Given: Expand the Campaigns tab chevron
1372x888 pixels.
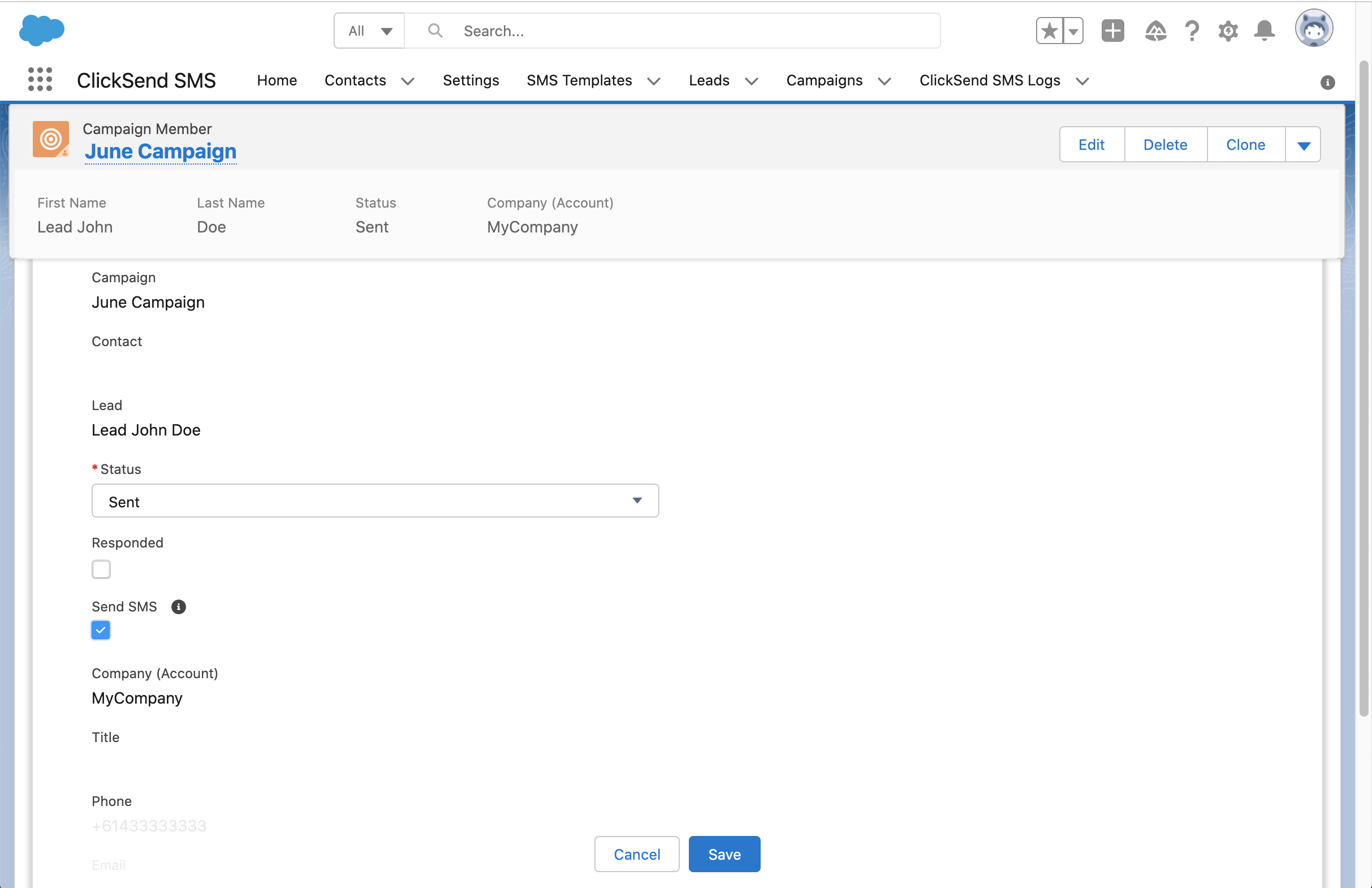Looking at the screenshot, I should click(885, 81).
